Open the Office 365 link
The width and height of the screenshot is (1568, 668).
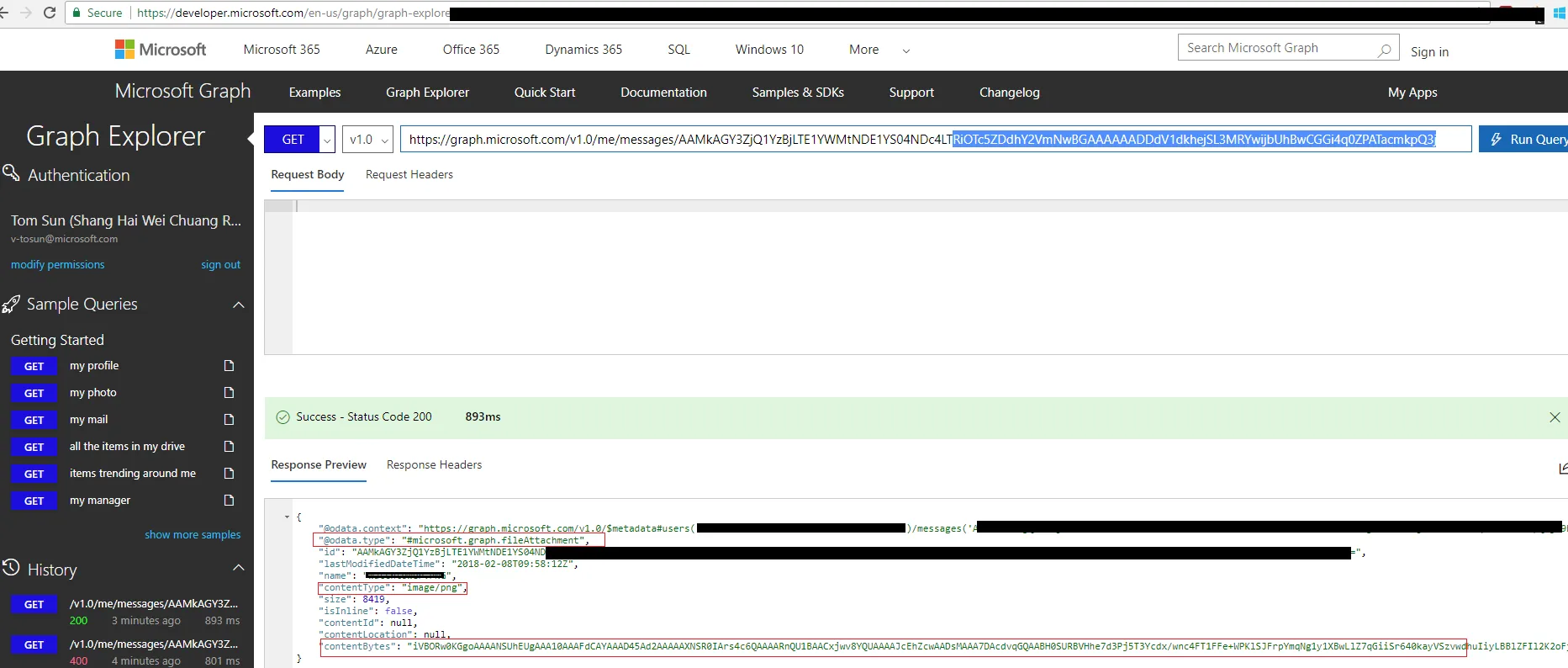point(471,50)
